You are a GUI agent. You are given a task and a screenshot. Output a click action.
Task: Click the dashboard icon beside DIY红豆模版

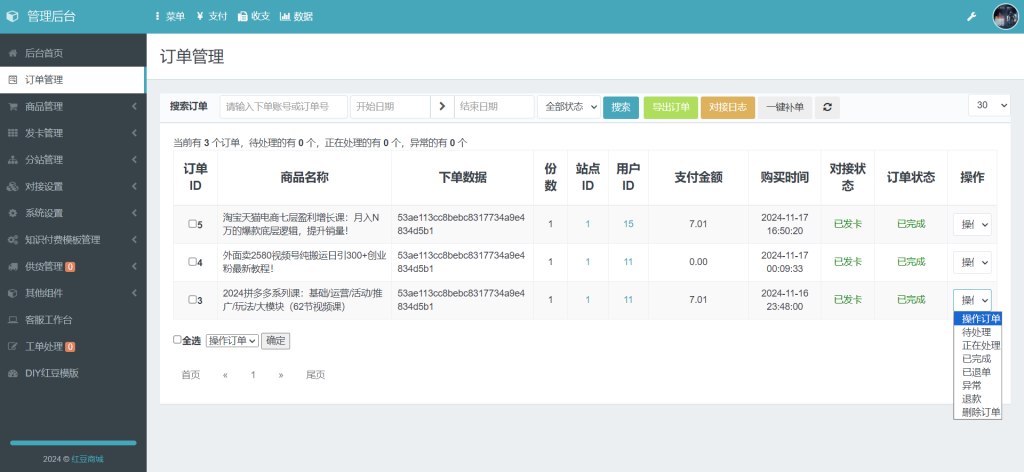click(12, 373)
